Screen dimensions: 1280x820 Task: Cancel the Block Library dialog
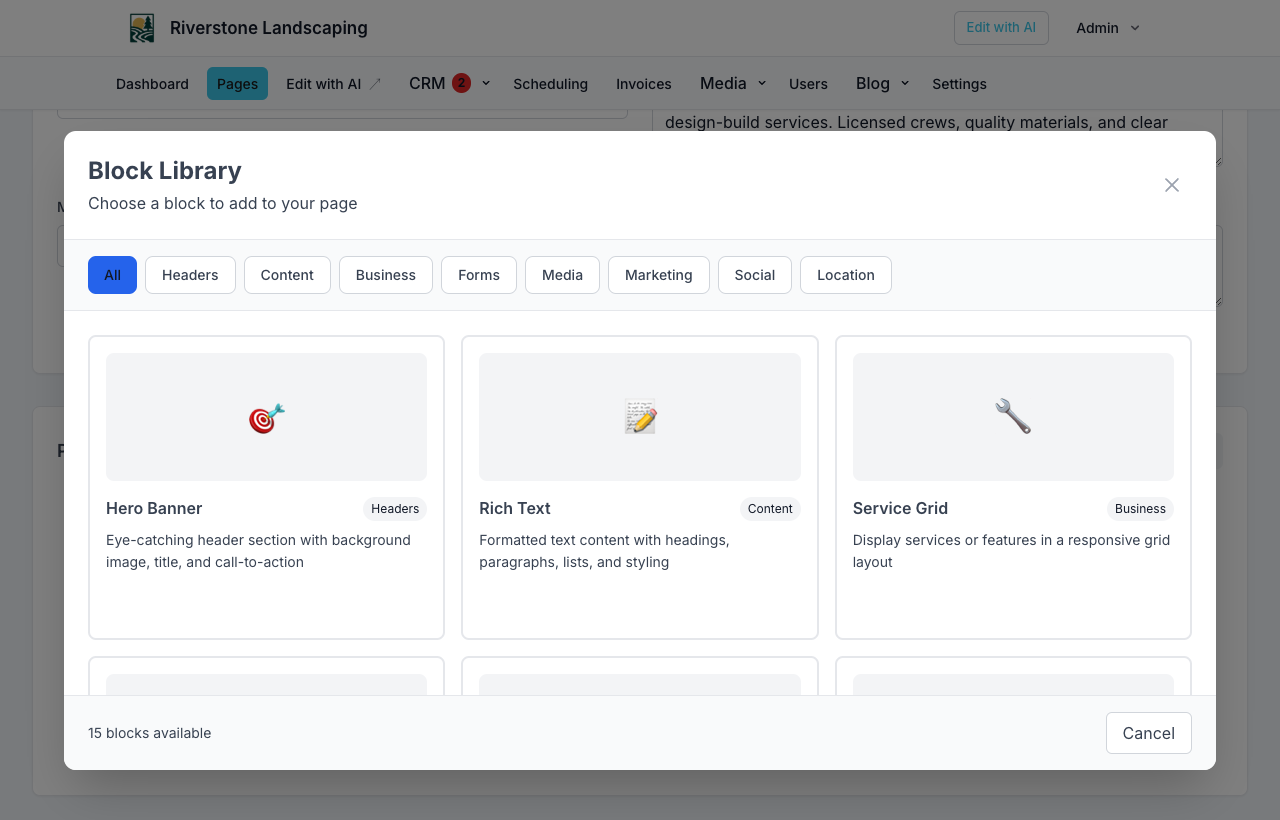point(1149,733)
